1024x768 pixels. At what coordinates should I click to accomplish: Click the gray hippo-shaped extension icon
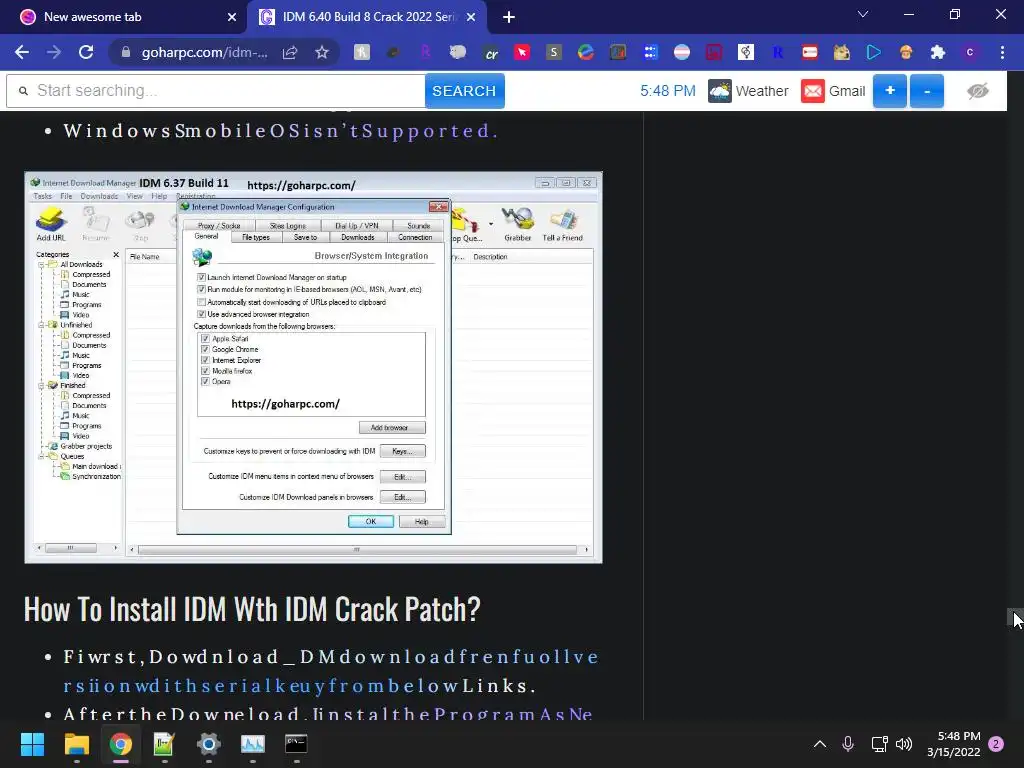[x=458, y=52]
